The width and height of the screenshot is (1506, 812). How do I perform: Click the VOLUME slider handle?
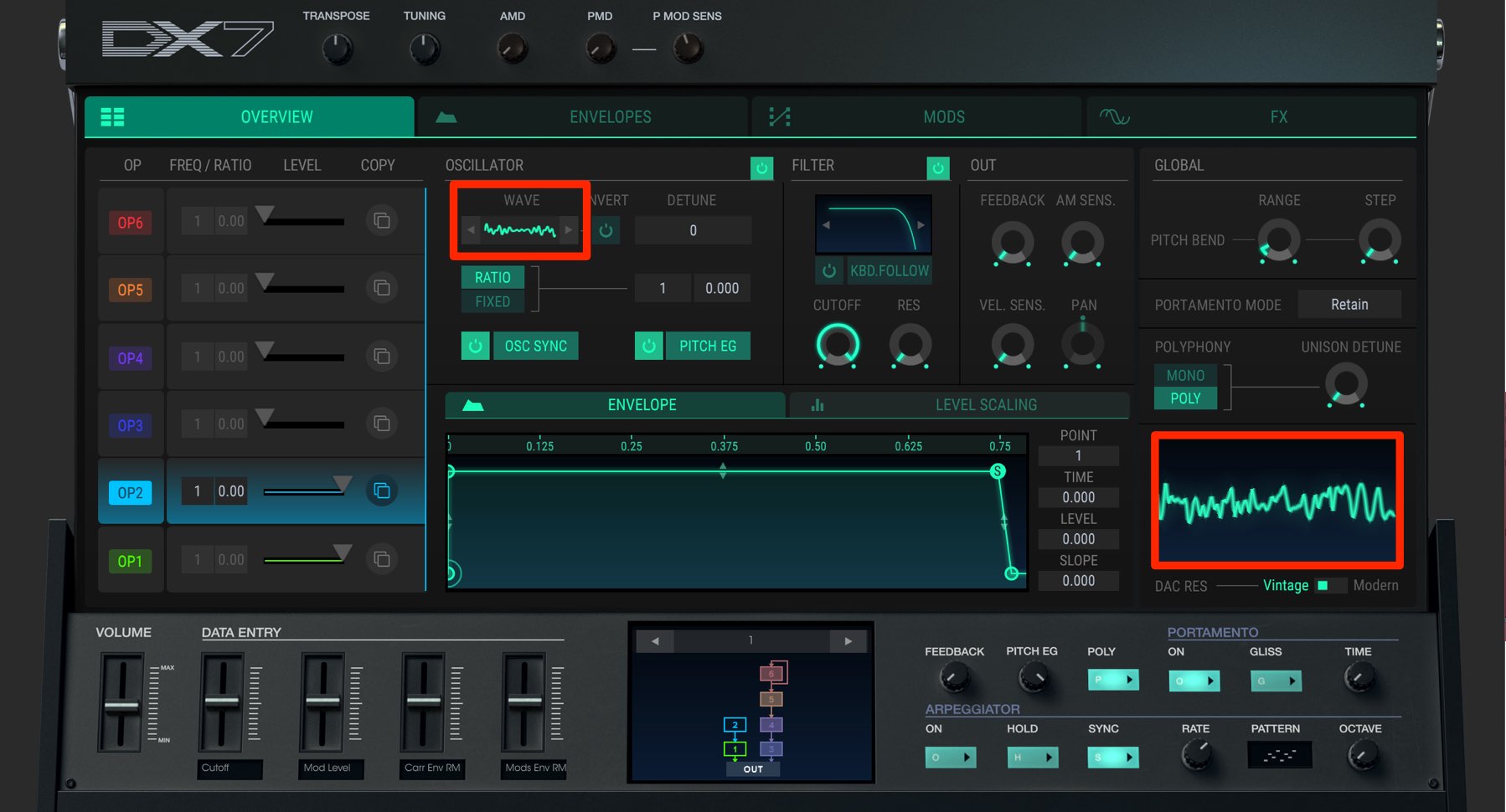[x=121, y=707]
